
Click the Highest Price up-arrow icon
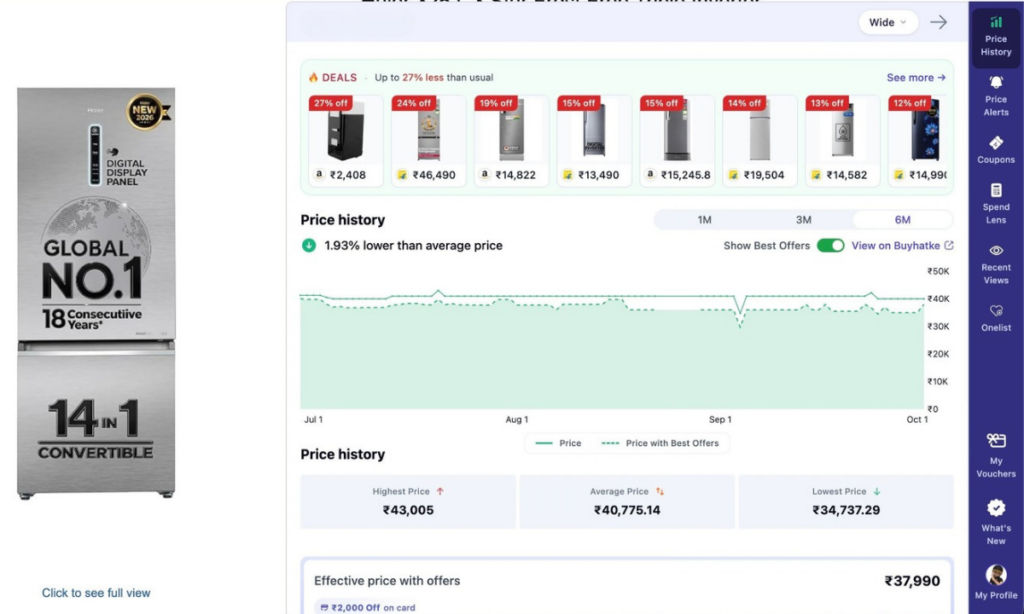point(440,491)
